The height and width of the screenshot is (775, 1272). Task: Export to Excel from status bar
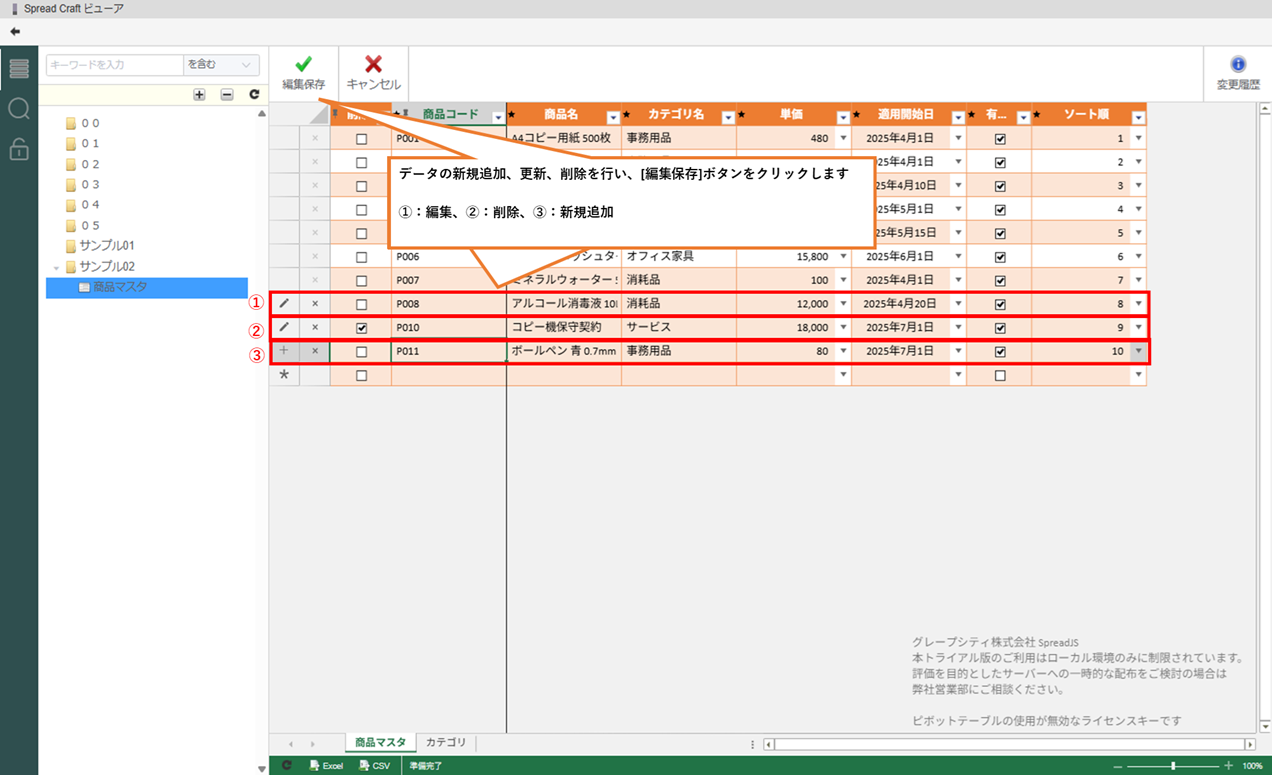[x=325, y=765]
